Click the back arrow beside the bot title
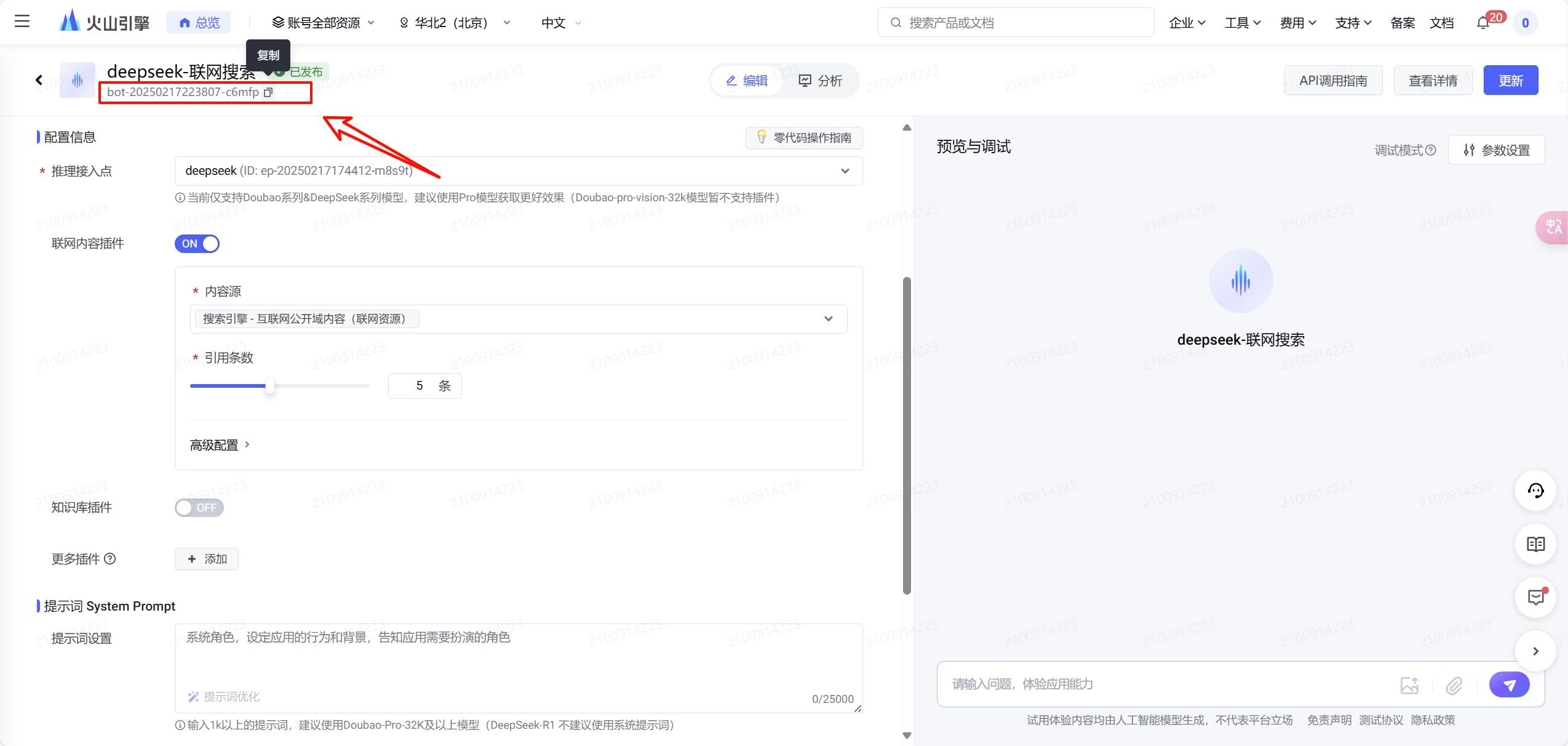 (x=39, y=80)
